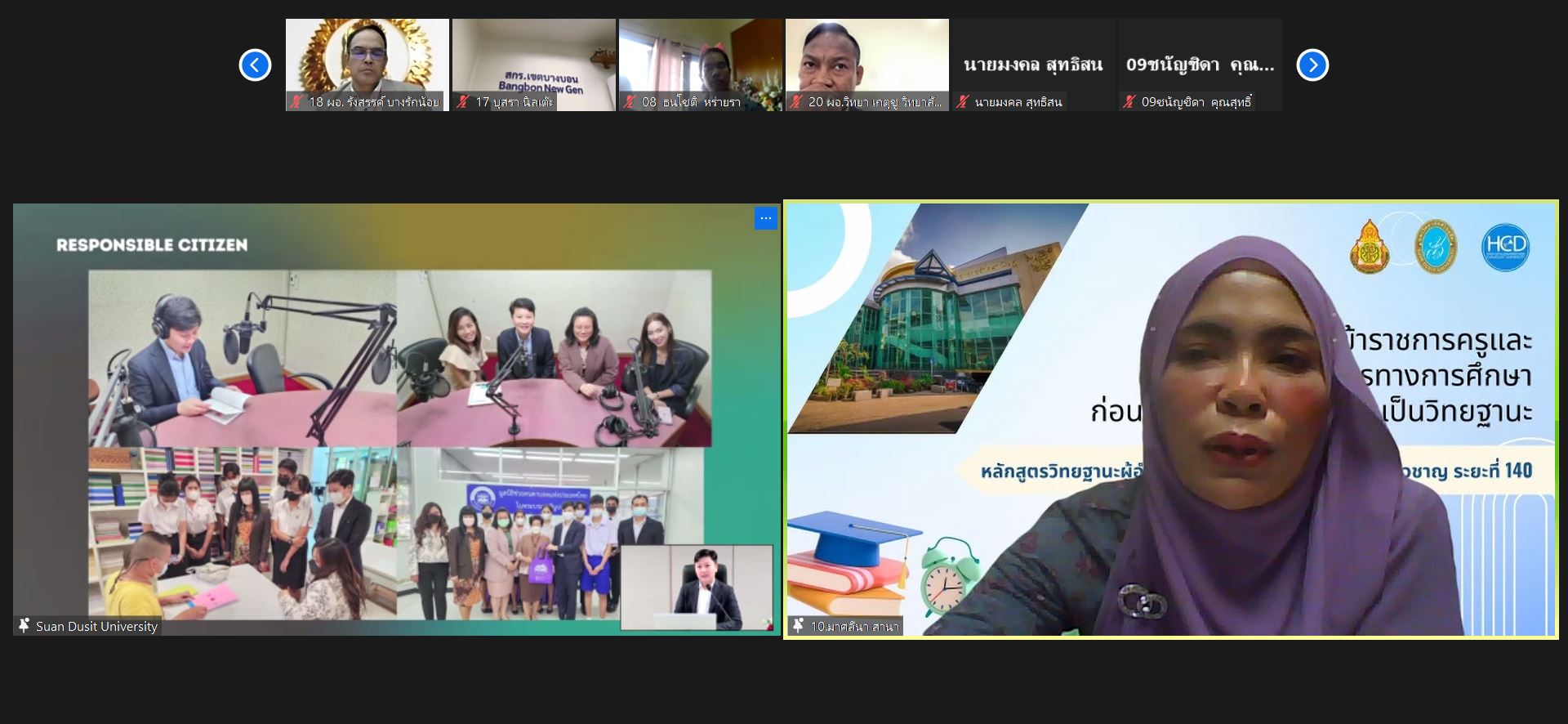Click pin icon beside Suan Dusit University
The width and height of the screenshot is (1568, 724).
tap(24, 626)
